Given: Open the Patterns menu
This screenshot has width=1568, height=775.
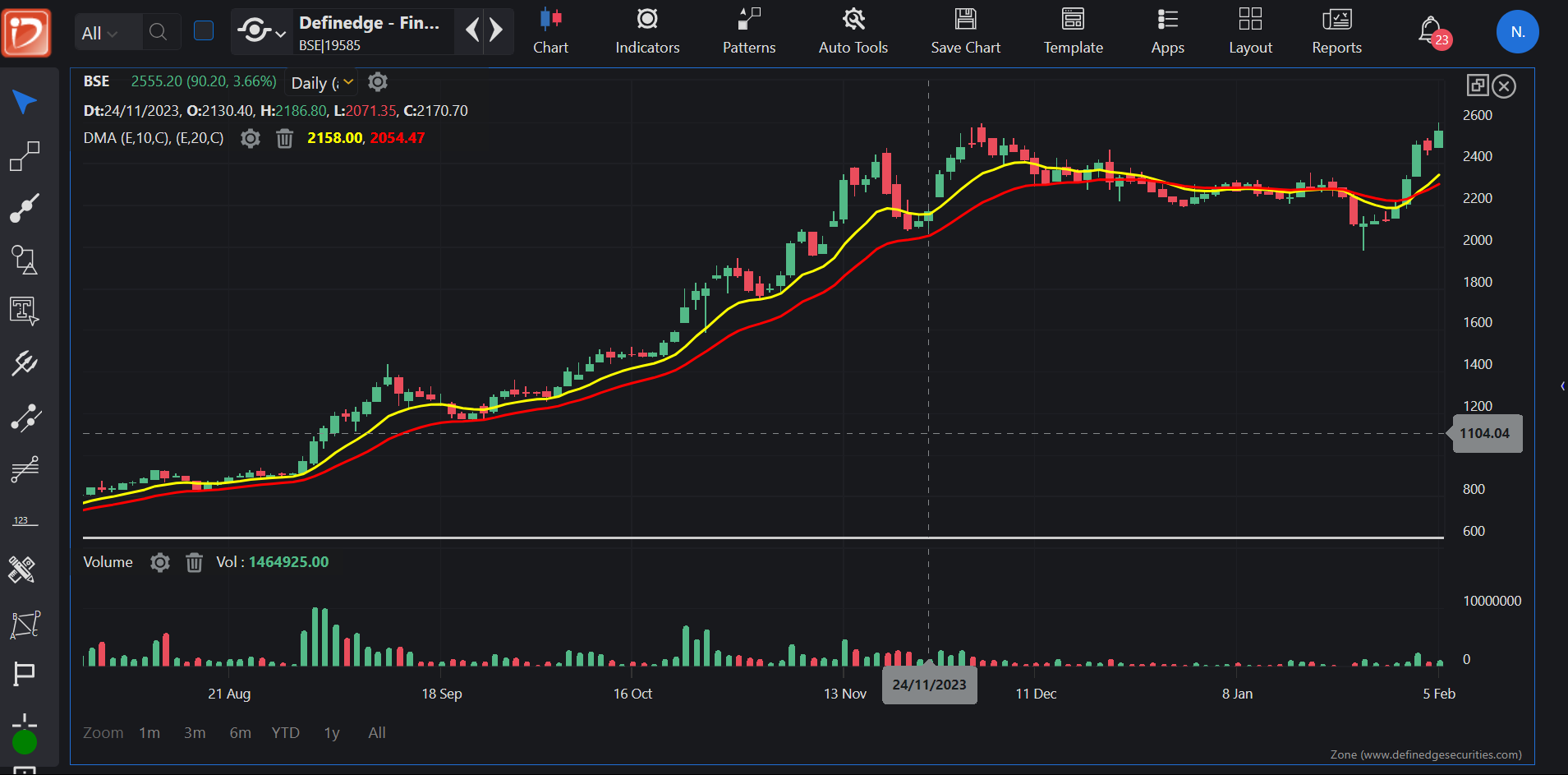Looking at the screenshot, I should click(749, 32).
